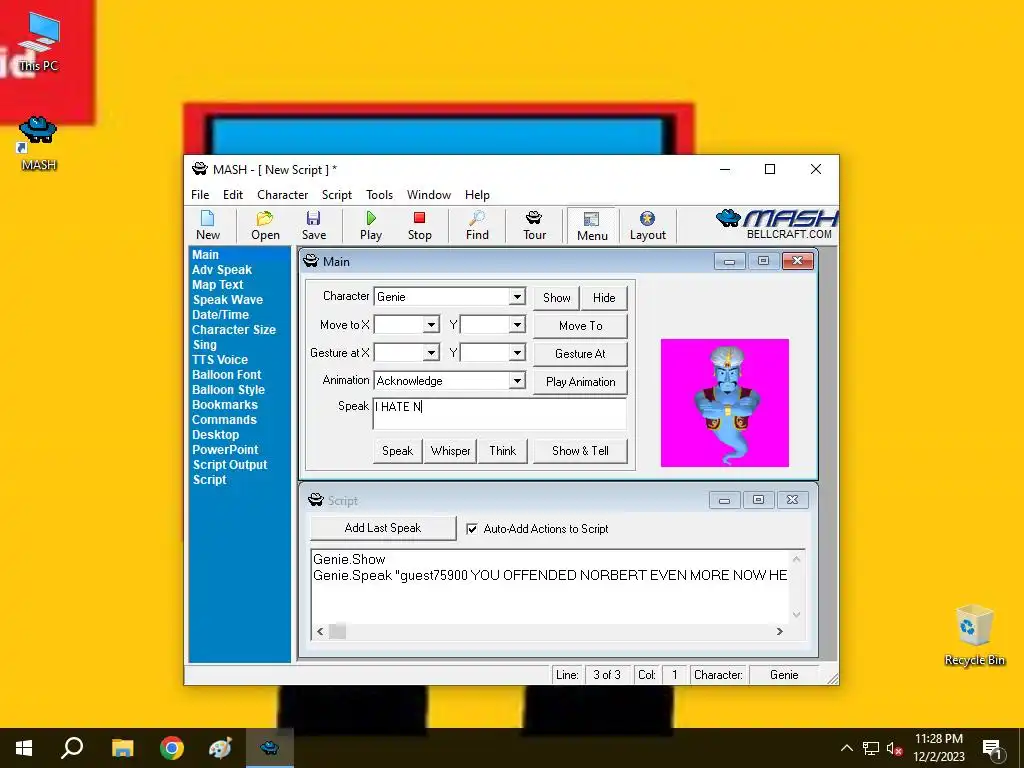Screen dimensions: 1024x768
Task: Expand the Move to Y dropdown
Action: click(x=517, y=325)
